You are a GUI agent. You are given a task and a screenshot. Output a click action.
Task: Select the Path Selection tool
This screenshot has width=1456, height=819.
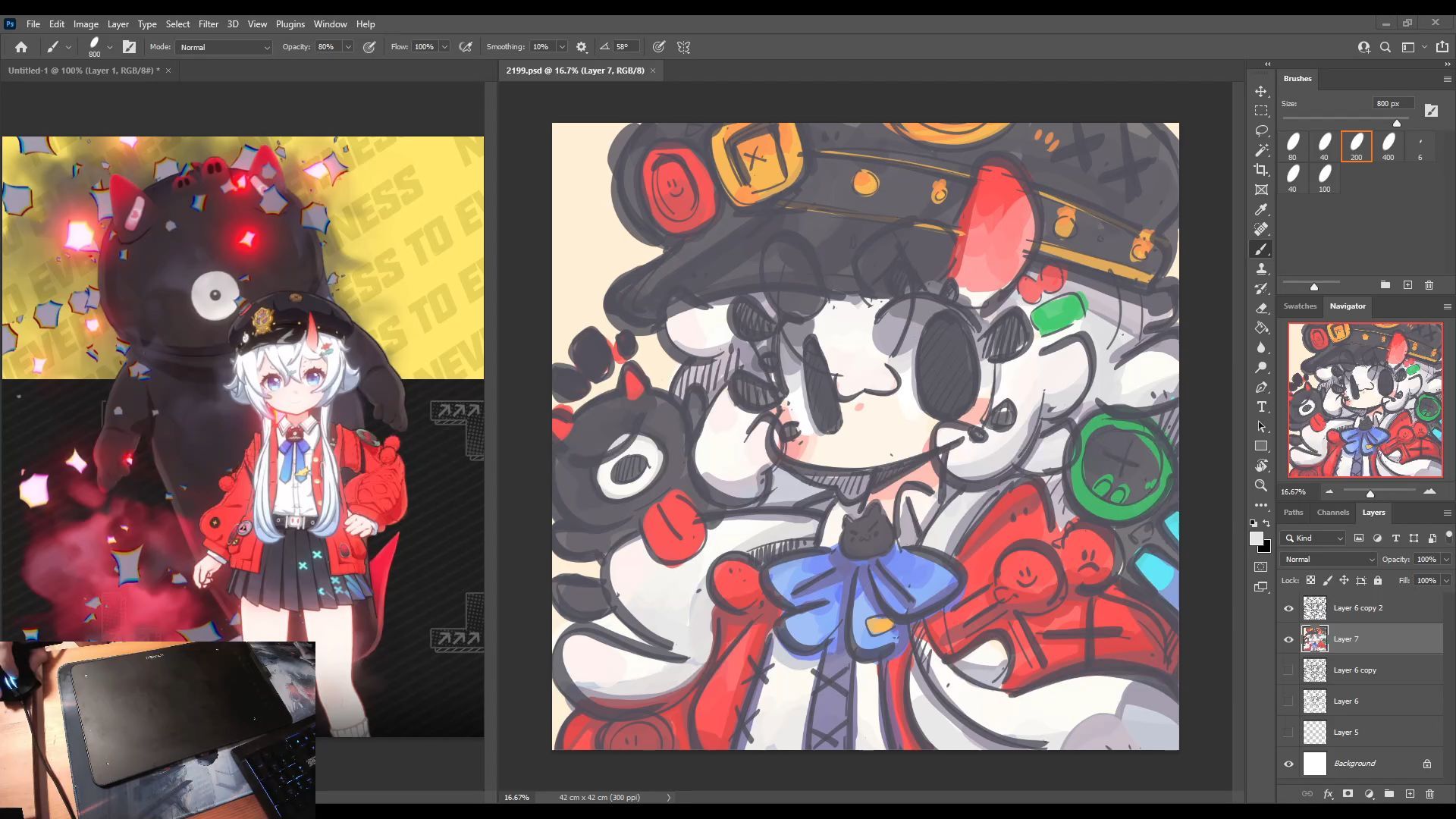point(1261,426)
